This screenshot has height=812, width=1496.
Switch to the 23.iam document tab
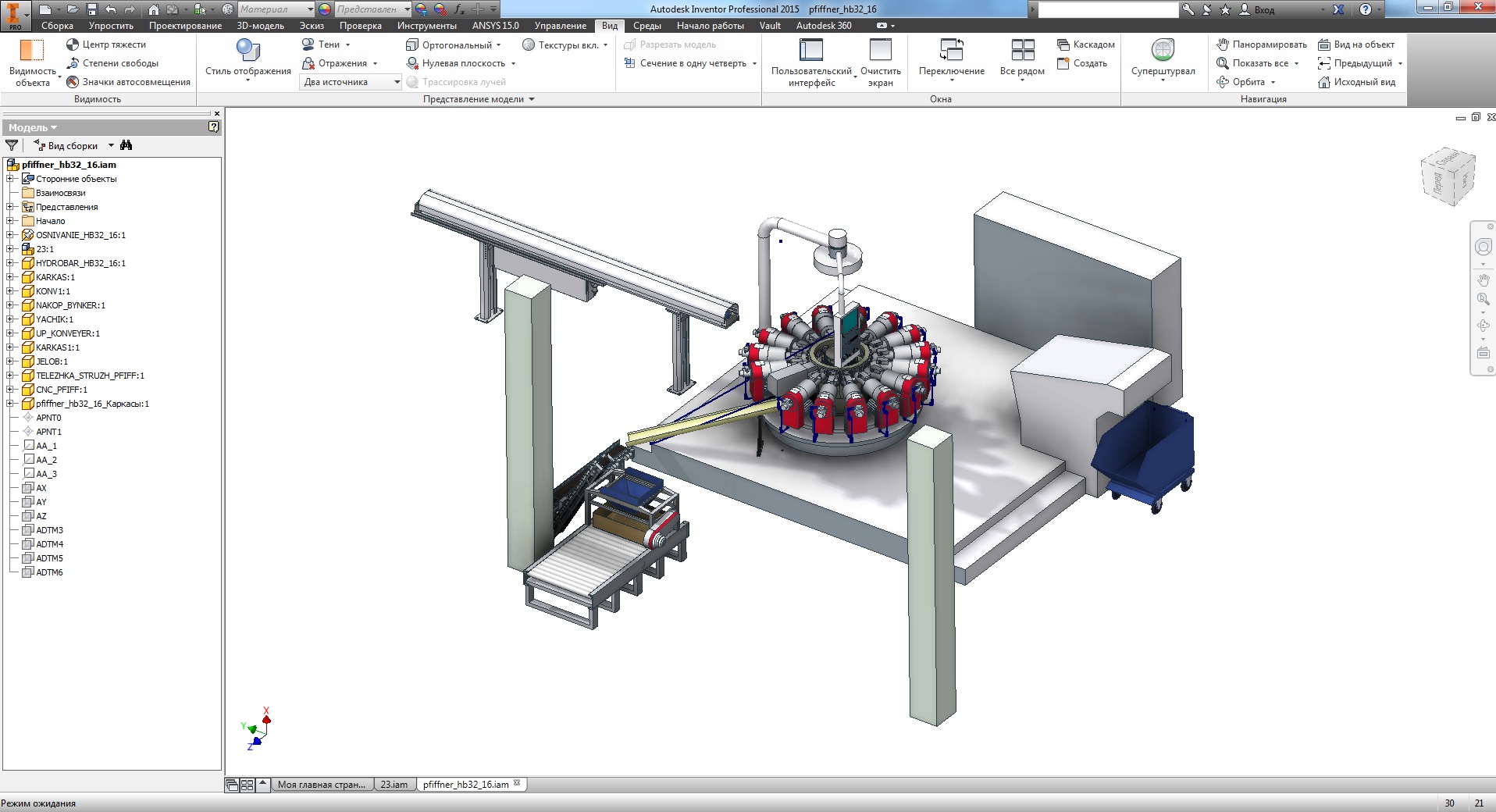pos(394,785)
